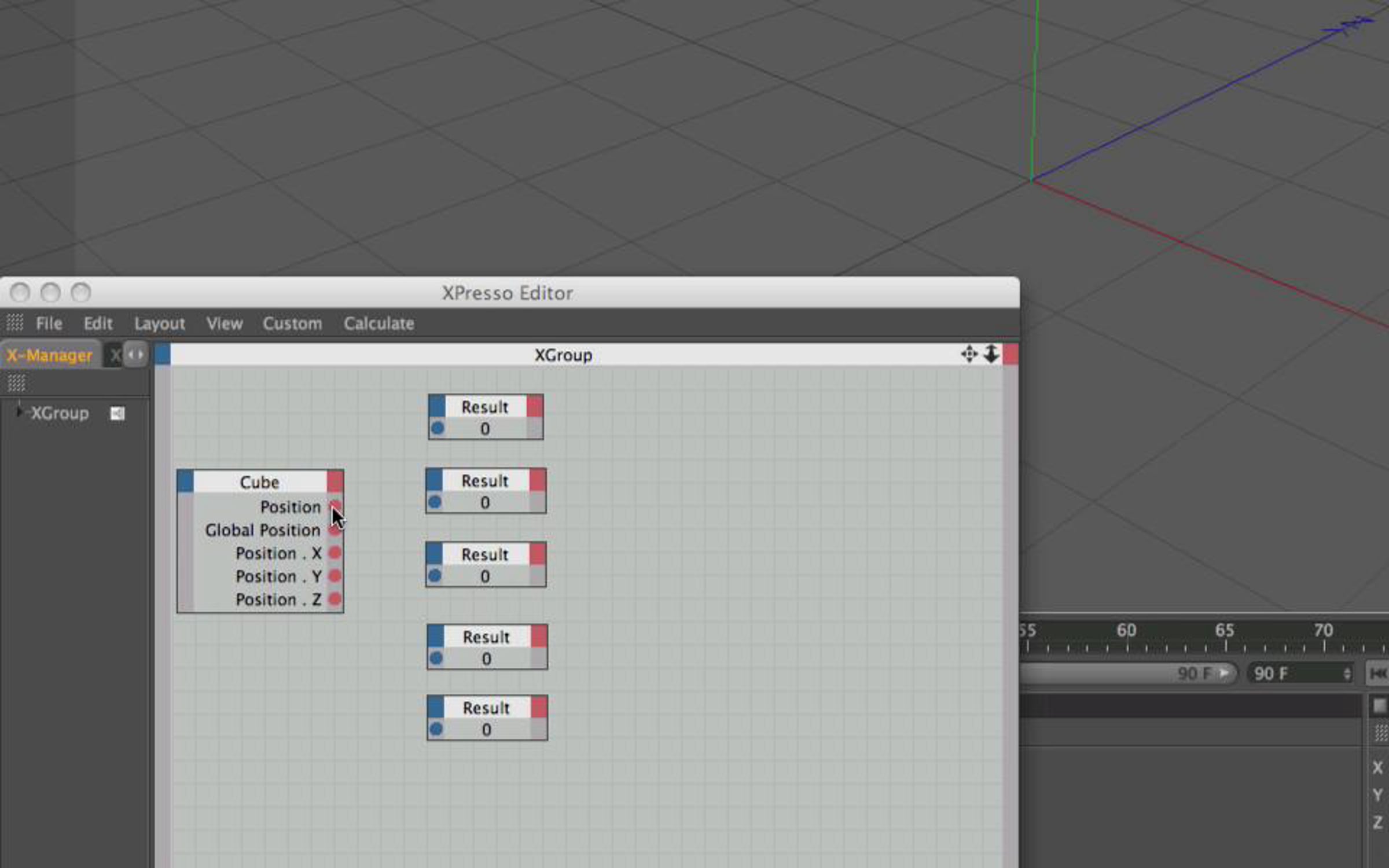The image size is (1389, 868).
Task: Select the topmost Result node title
Action: coord(485,407)
